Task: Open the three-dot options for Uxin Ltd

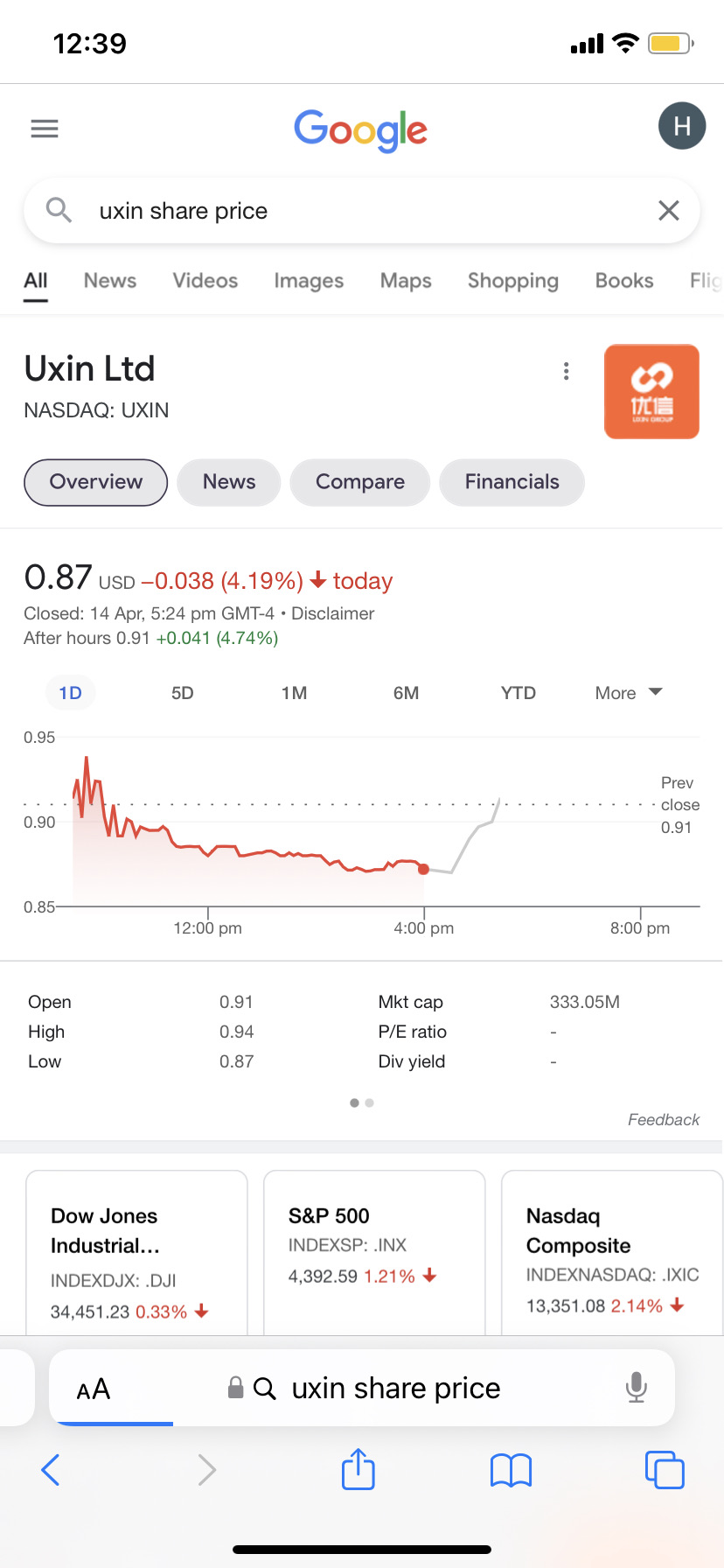Action: [x=567, y=372]
